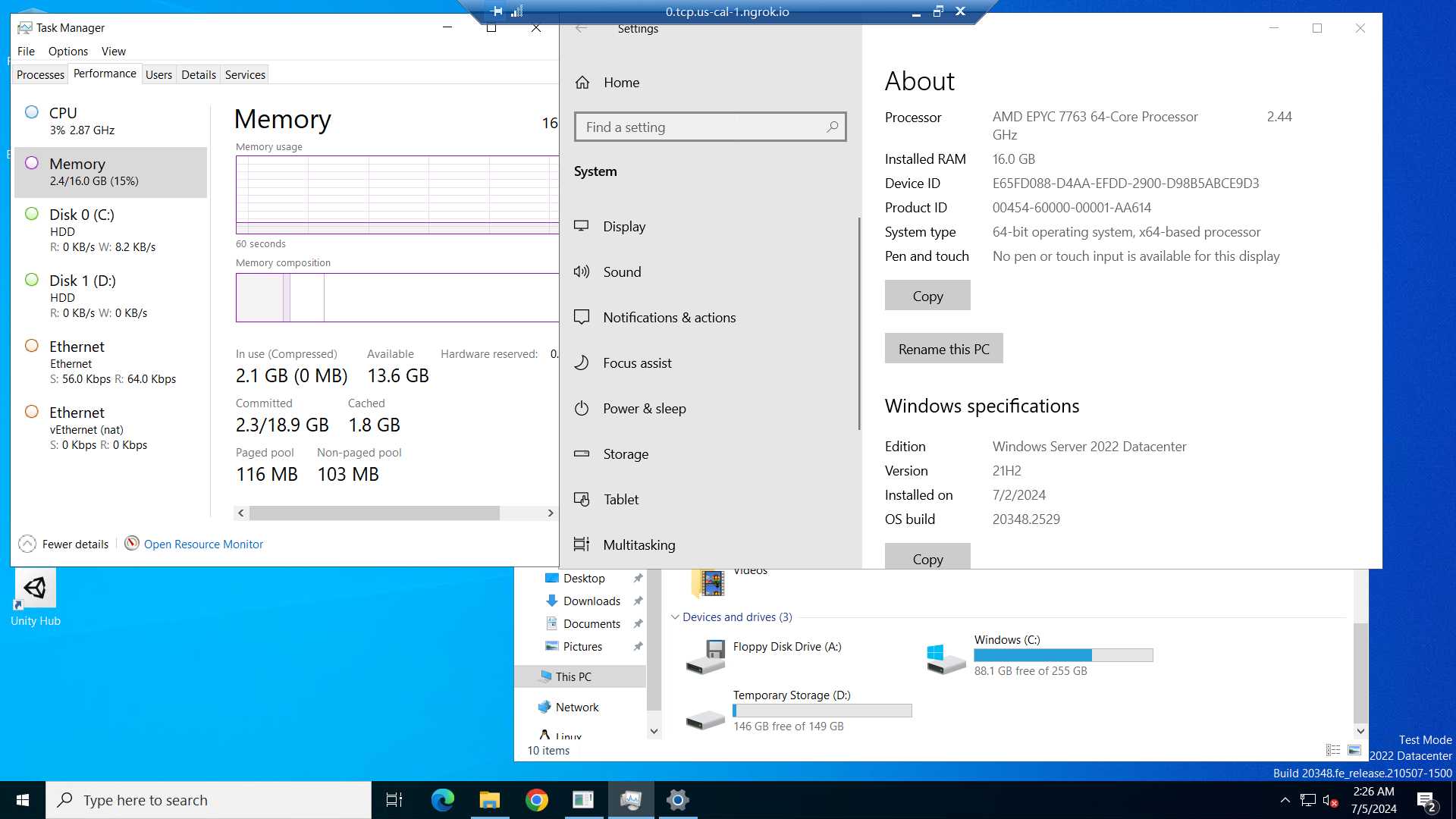Switch File Explorer to large icons view
This screenshot has height=819, width=1456.
(x=1354, y=750)
